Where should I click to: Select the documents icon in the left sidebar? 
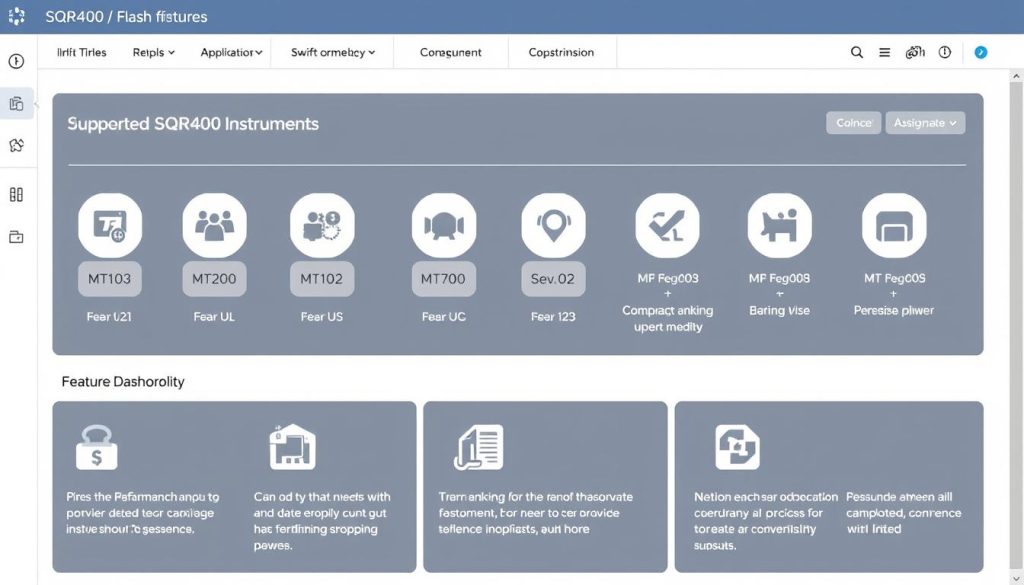pos(16,103)
